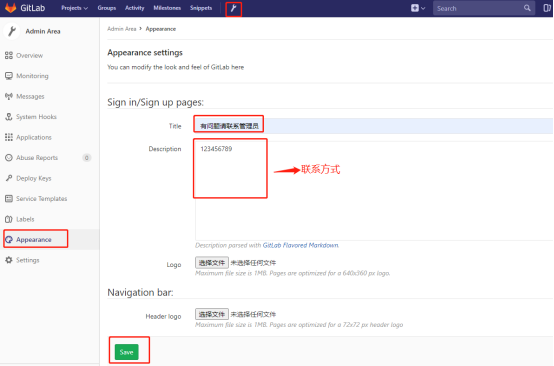The image size is (554, 366).
Task: Click the Messages broadcast icon
Action: (9, 96)
